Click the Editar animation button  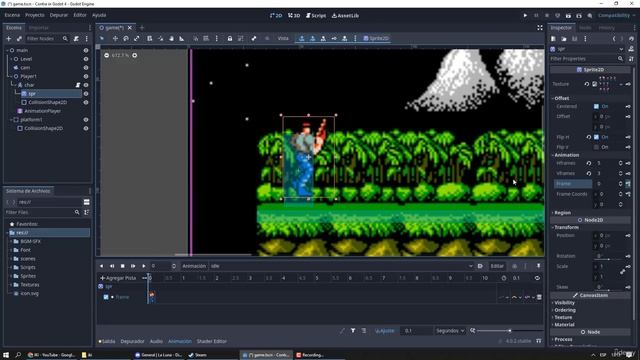coord(497,266)
